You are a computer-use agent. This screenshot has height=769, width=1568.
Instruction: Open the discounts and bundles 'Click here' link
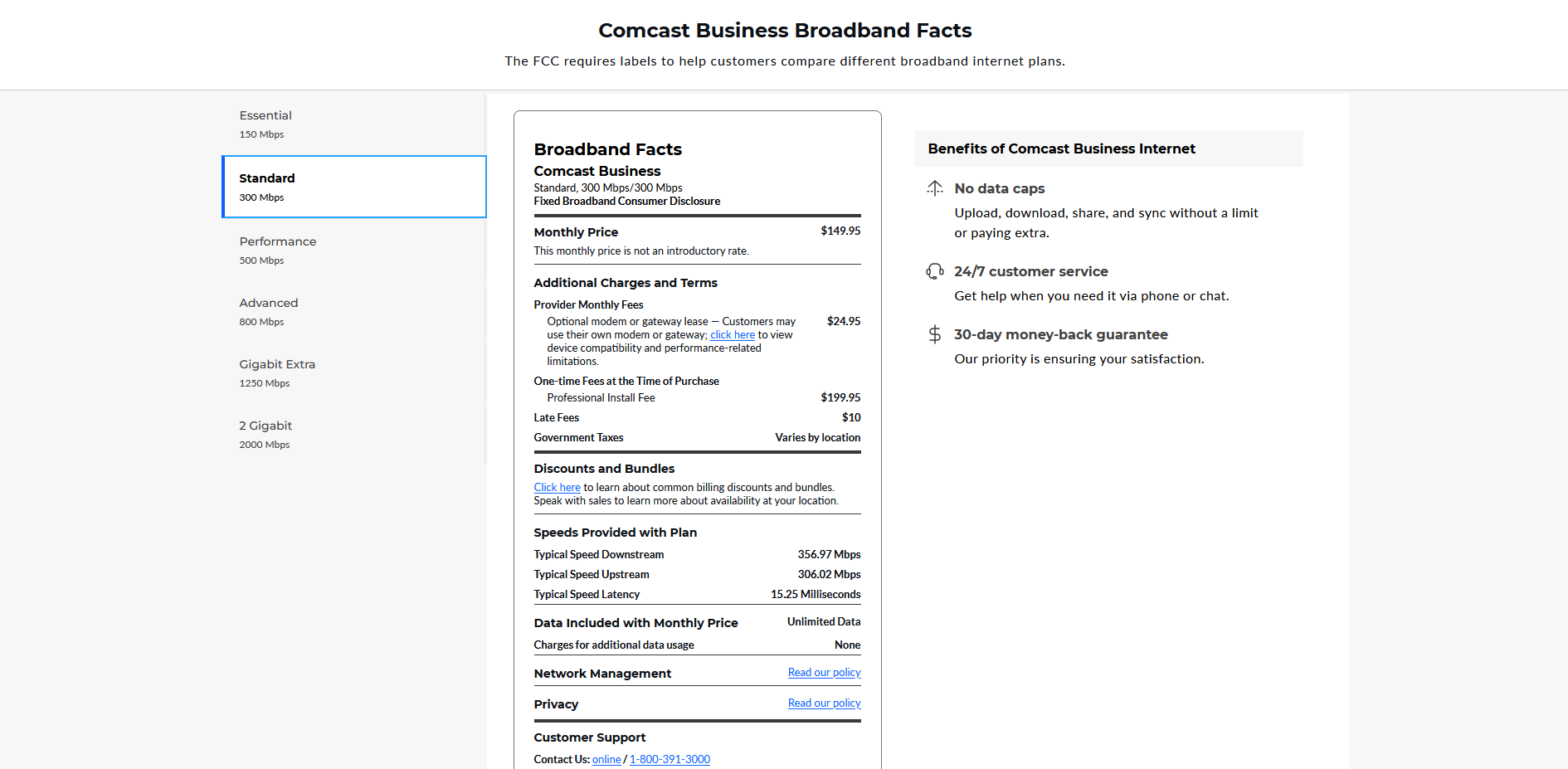click(557, 488)
